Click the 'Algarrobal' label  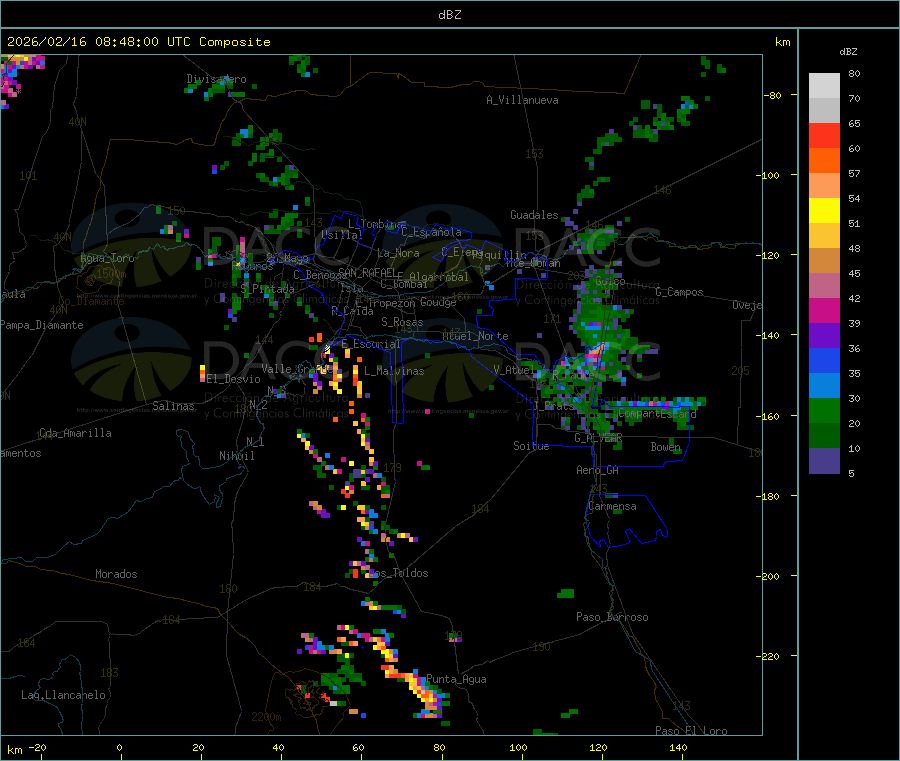coord(439,277)
